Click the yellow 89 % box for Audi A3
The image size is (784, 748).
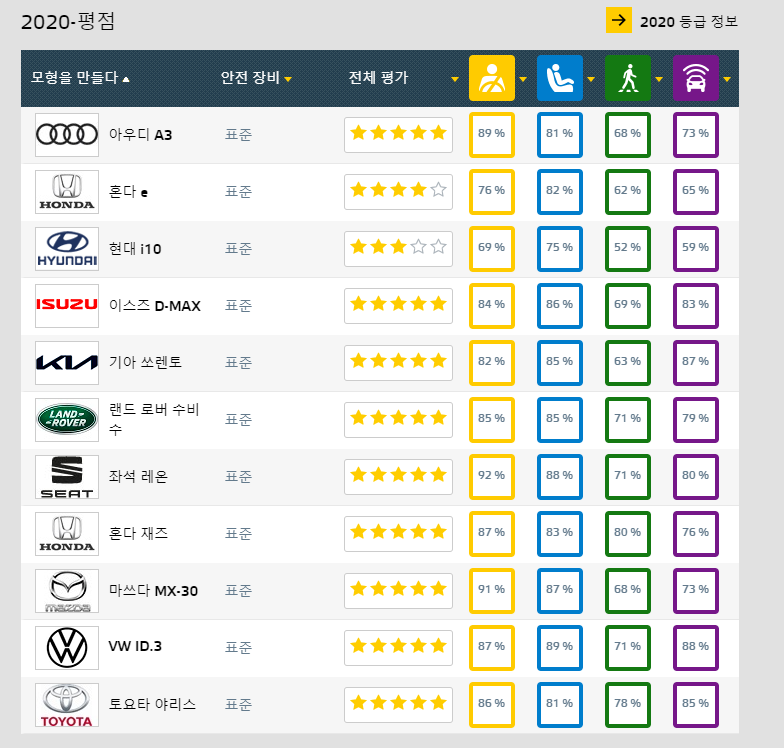tap(492, 135)
